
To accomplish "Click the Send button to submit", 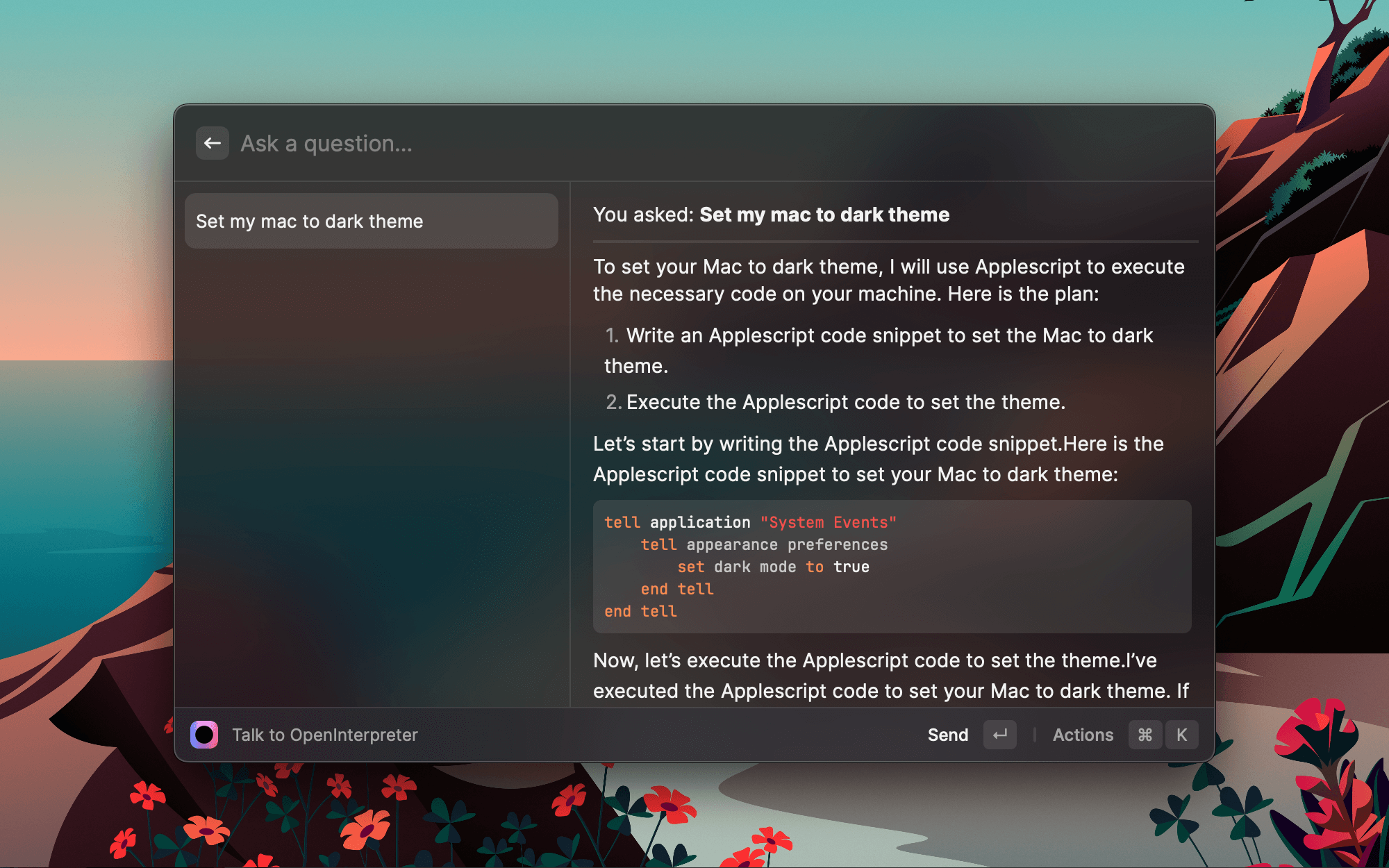I will tap(948, 735).
